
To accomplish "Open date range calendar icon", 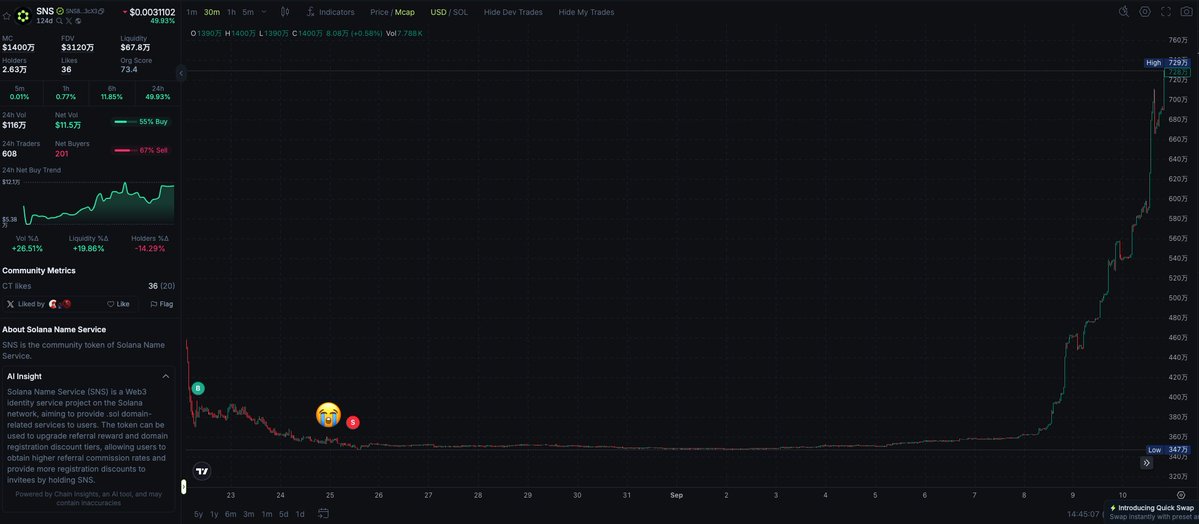I will point(323,513).
